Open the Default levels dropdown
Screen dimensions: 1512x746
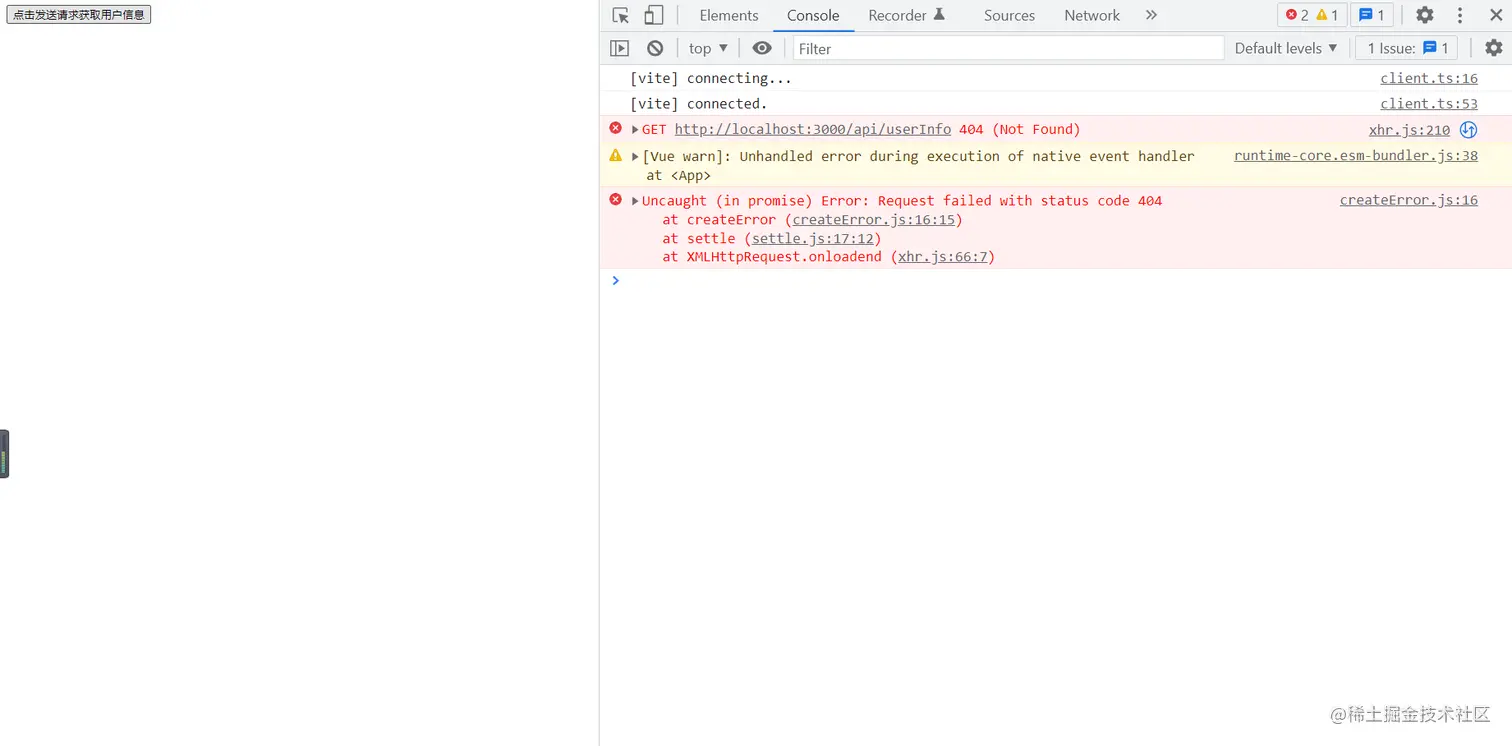click(x=1285, y=48)
